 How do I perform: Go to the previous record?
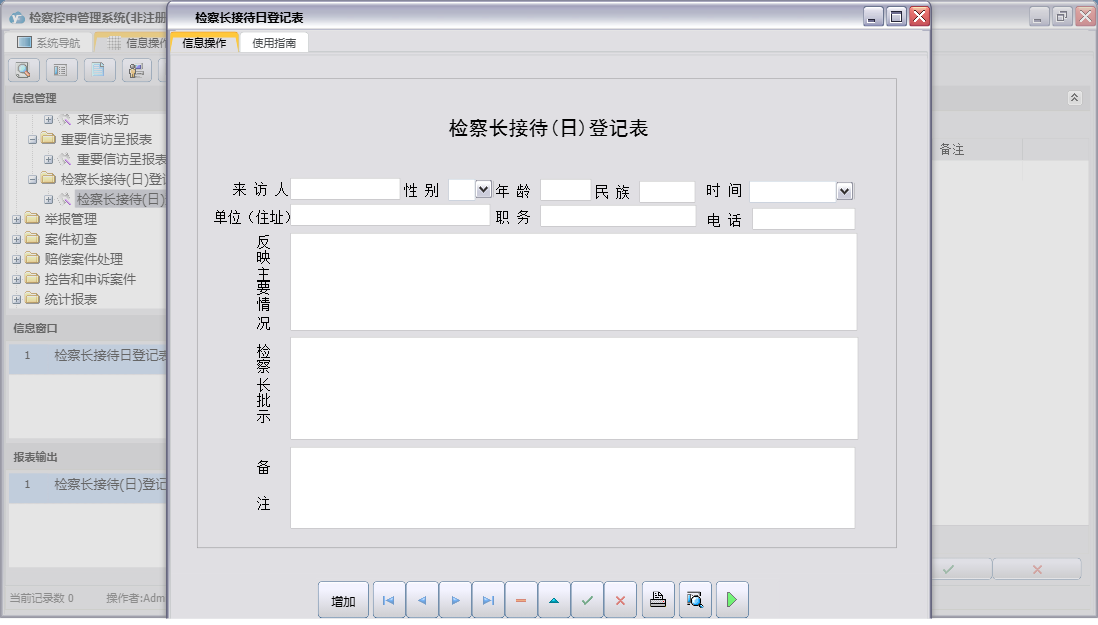[x=421, y=600]
